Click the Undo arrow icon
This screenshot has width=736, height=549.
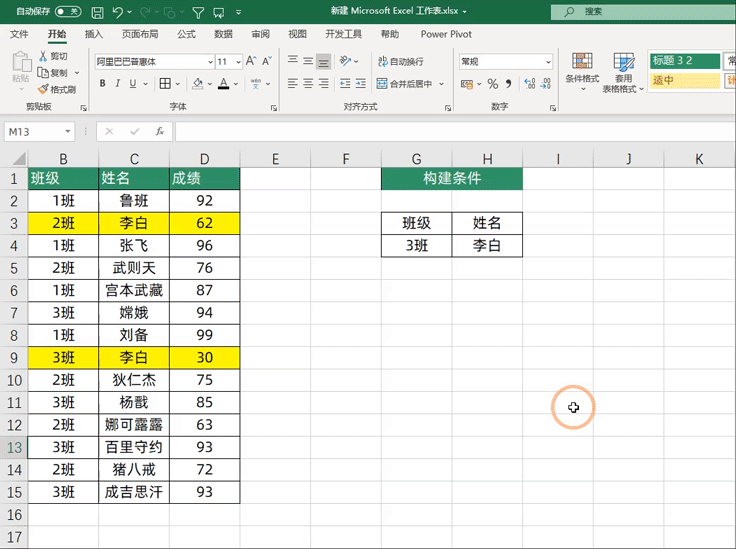[119, 12]
